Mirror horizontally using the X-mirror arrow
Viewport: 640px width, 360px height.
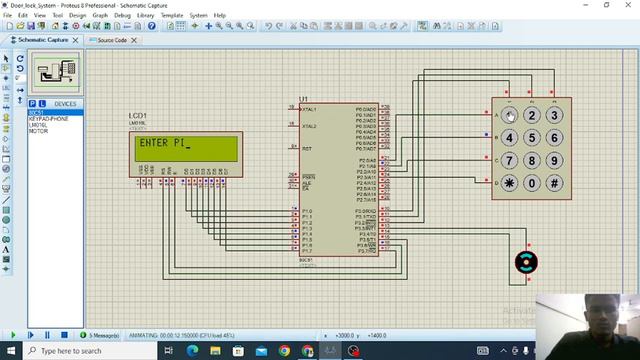pos(20,90)
